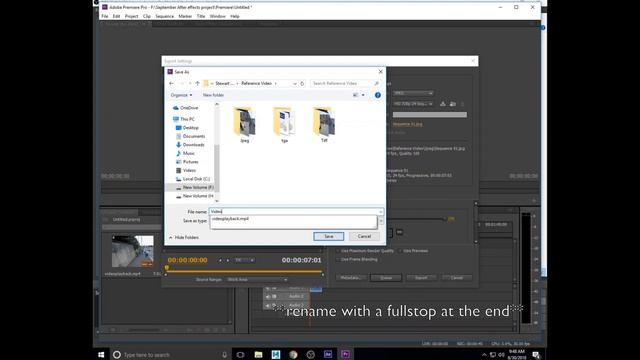Expand the address bar path history dropdown
The image size is (640, 360).
point(295,83)
